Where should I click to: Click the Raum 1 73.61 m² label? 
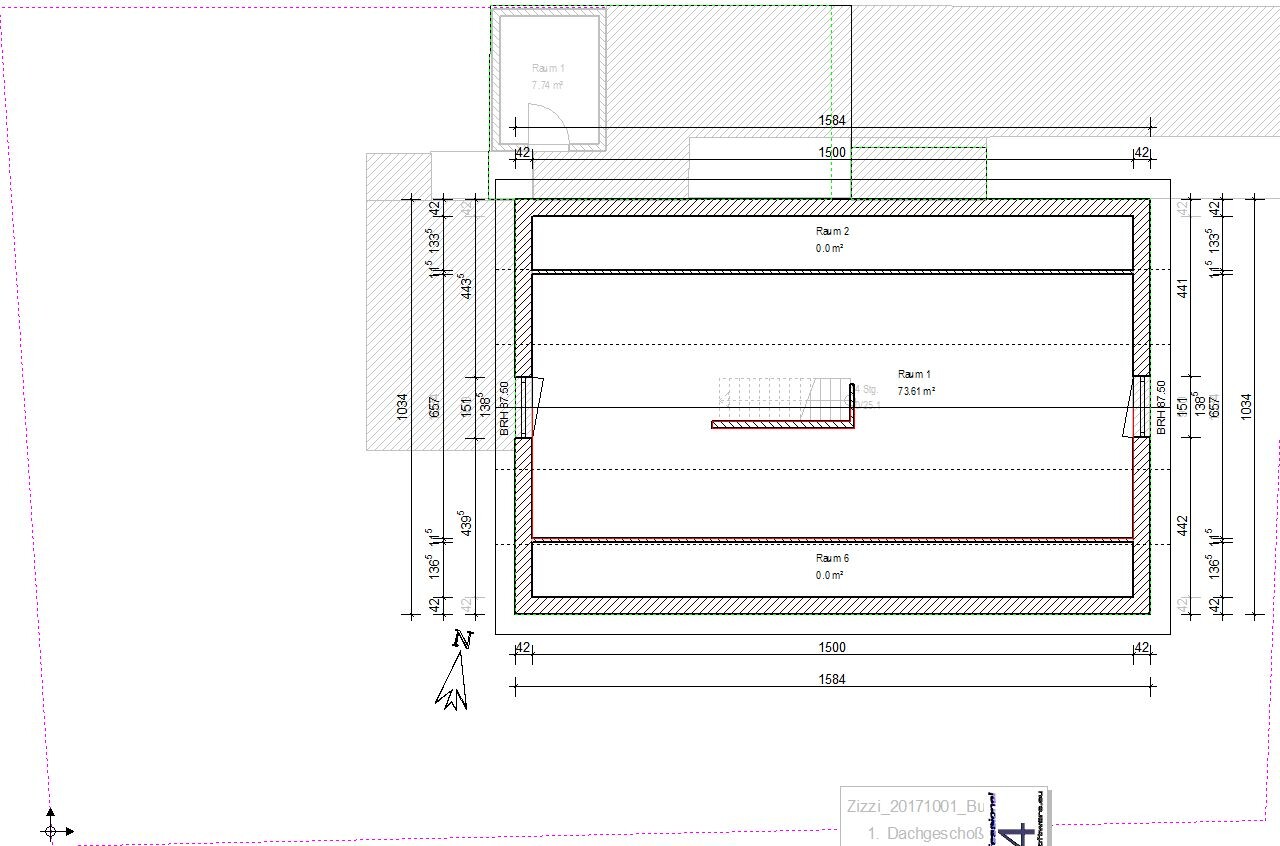coord(915,383)
